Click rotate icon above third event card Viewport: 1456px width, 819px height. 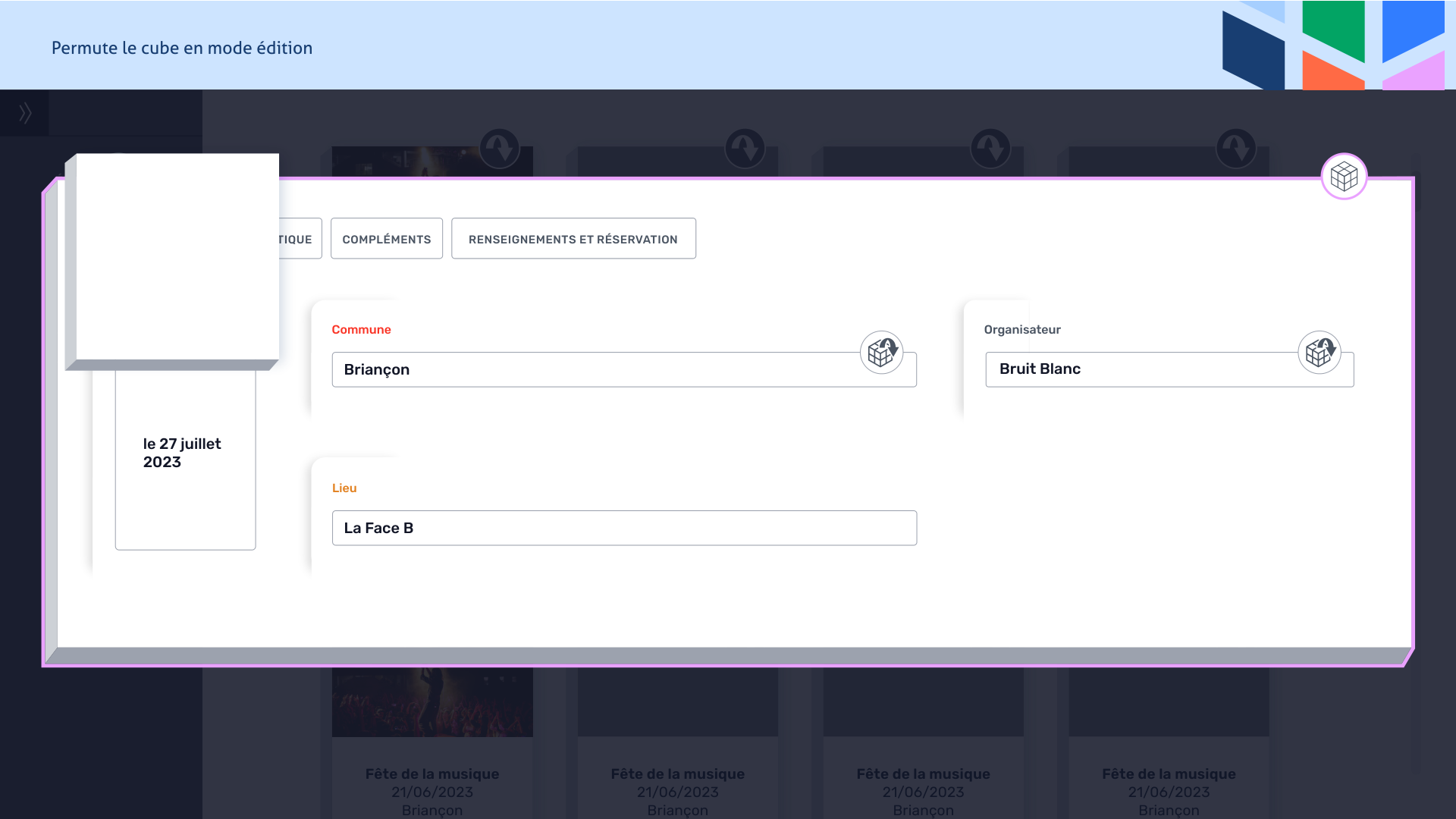tap(990, 148)
